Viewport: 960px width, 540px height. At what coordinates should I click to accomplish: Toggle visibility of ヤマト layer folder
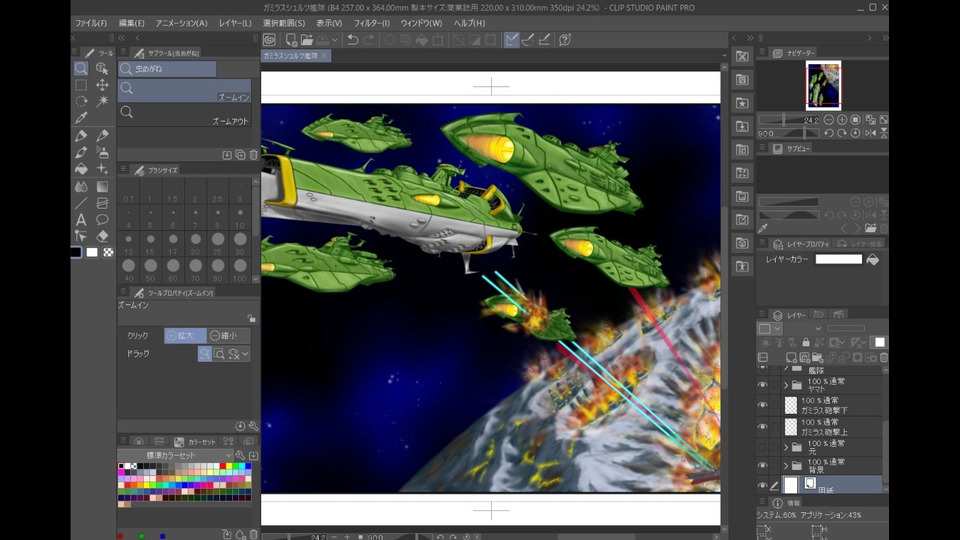pos(762,385)
